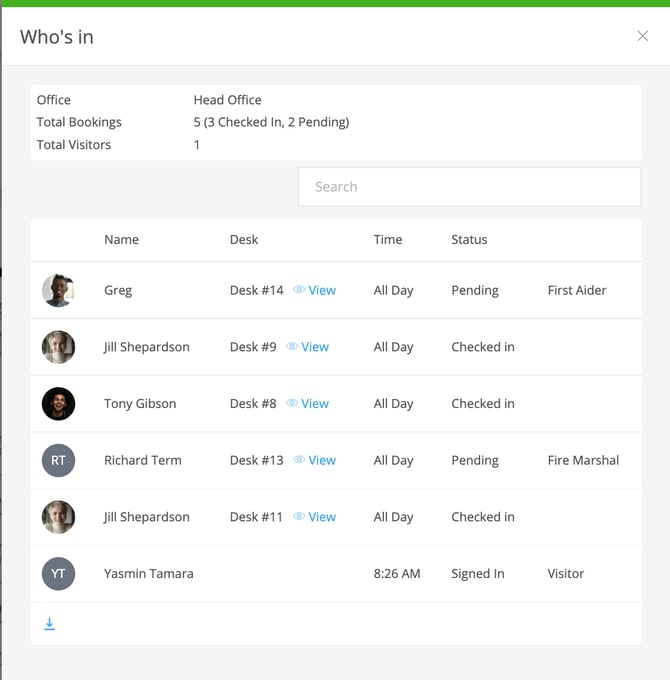Viewport: 670px width, 680px height.
Task: Open View link for Richard Term's Desk #13
Action: [x=322, y=461]
